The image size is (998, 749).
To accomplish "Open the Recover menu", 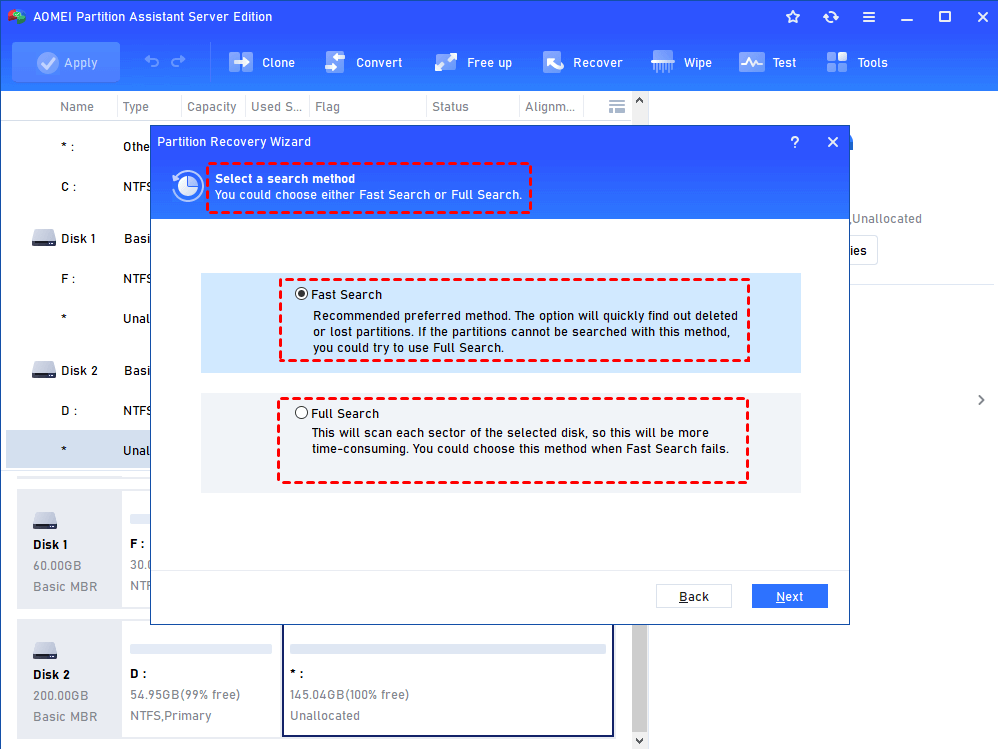I will coord(582,62).
